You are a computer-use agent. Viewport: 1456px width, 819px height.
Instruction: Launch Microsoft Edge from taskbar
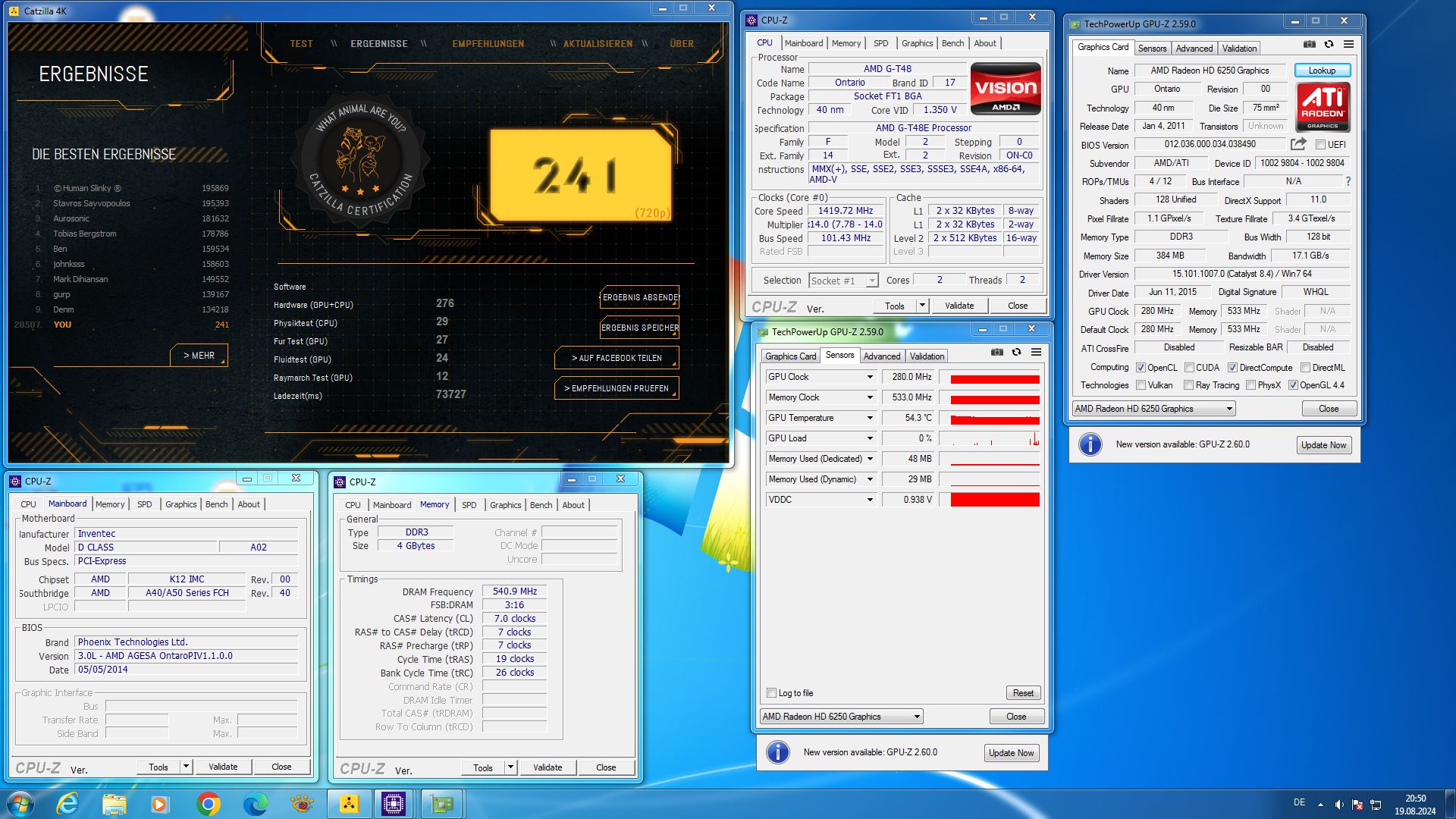(255, 803)
